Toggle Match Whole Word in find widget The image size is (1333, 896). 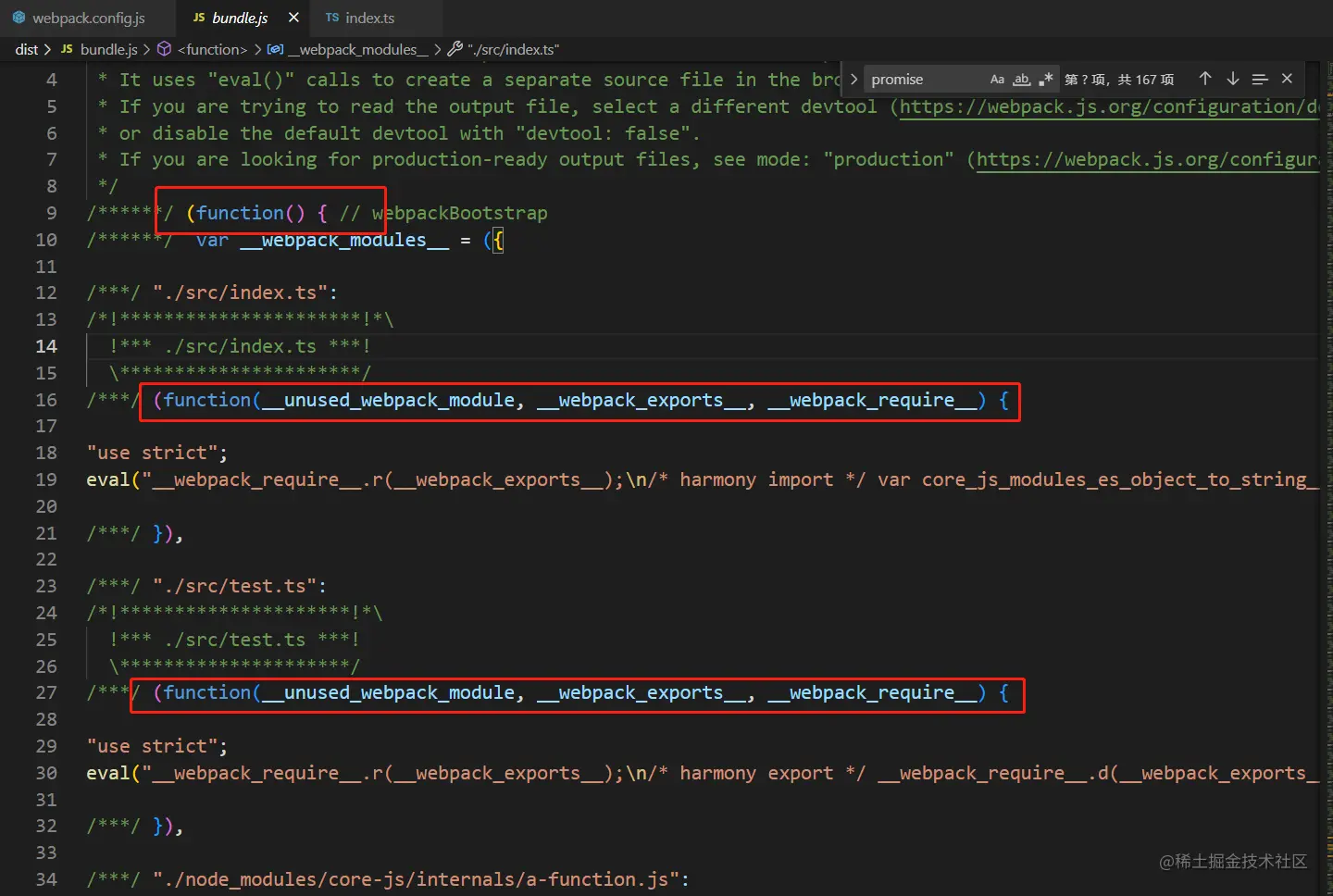click(1021, 80)
